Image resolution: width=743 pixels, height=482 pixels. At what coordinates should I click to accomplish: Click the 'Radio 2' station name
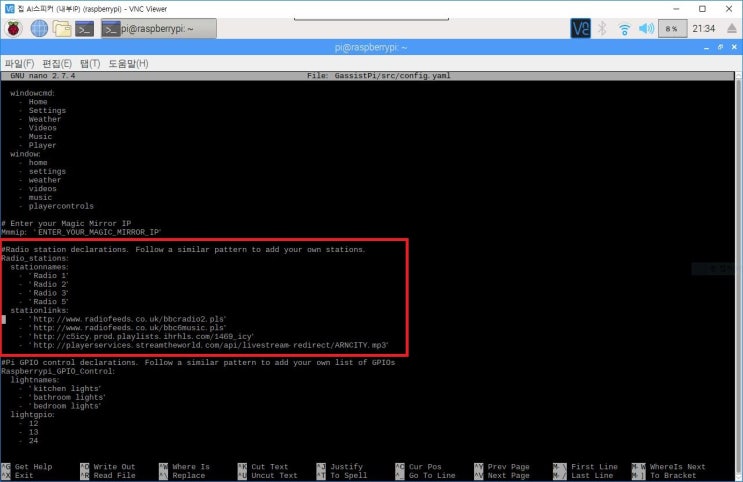click(x=49, y=284)
